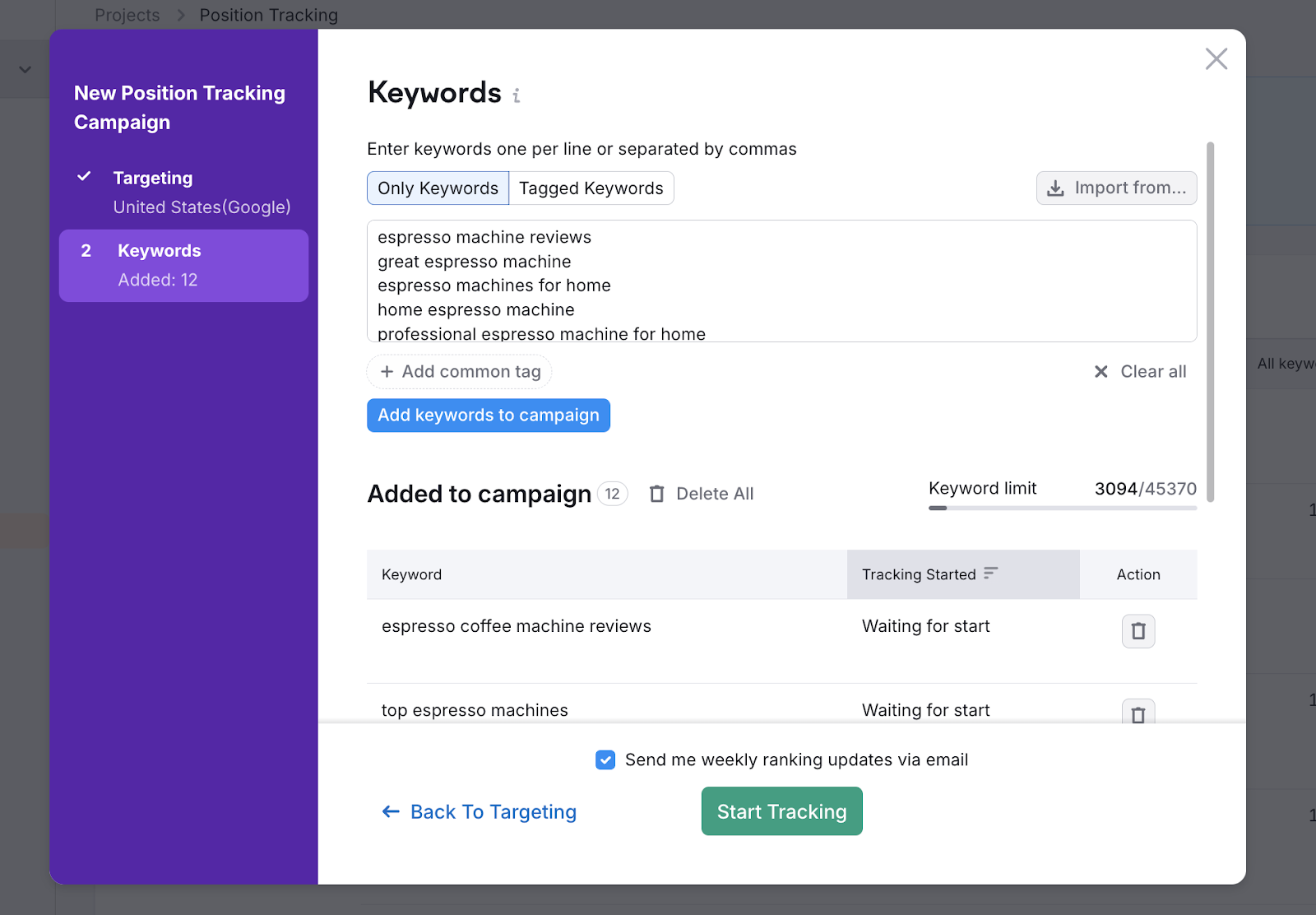Click the Keyword limit progress bar
Image resolution: width=1316 pixels, height=915 pixels.
click(x=1062, y=508)
